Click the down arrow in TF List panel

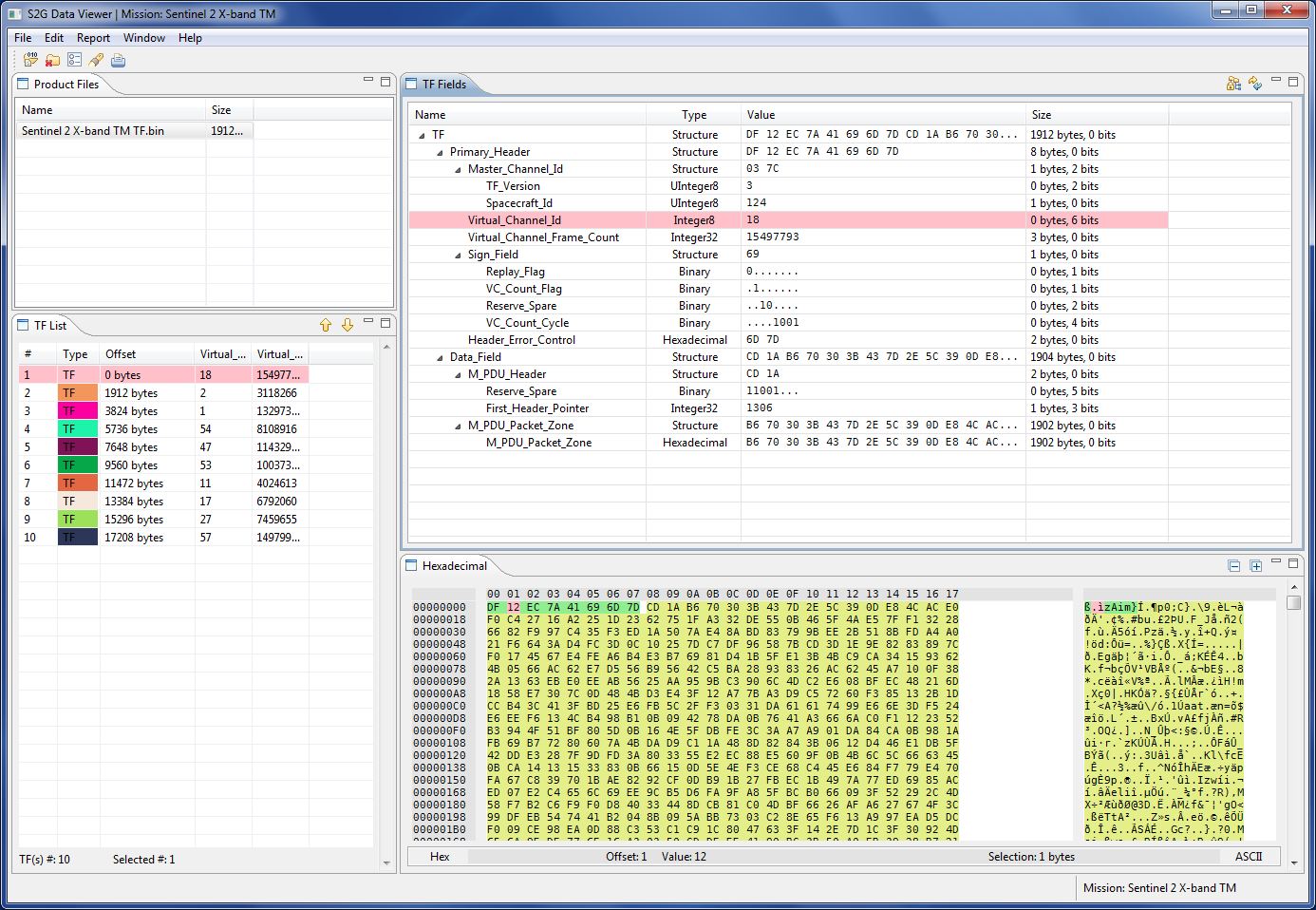point(348,325)
